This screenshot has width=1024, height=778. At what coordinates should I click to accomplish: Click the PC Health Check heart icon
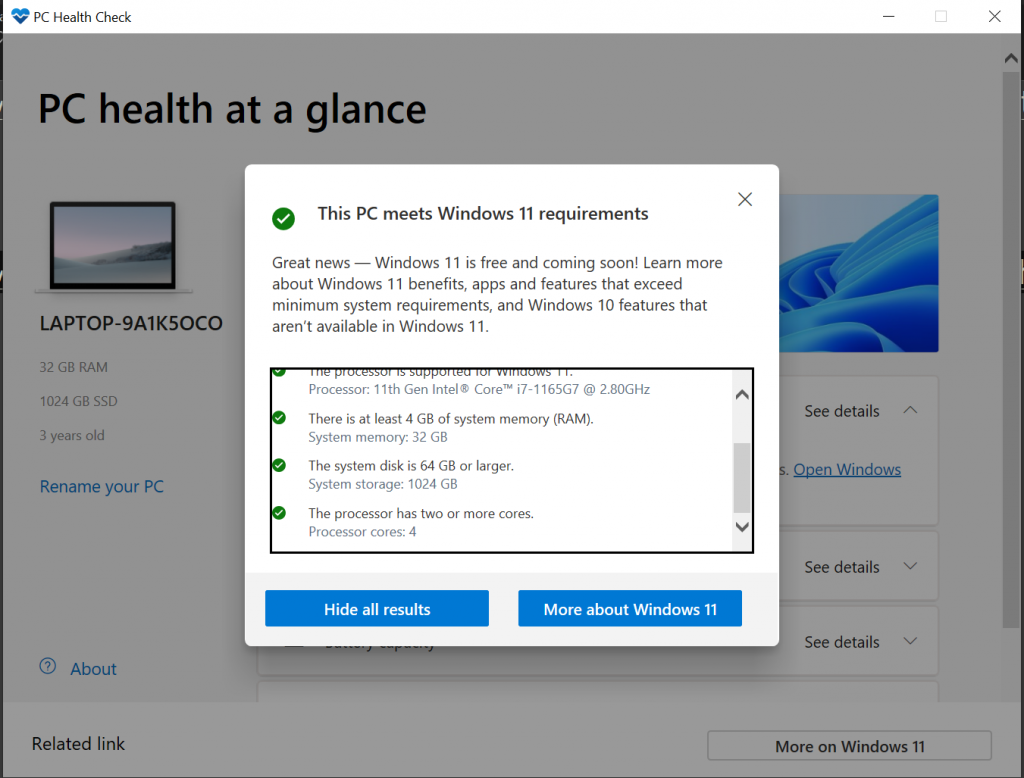pyautogui.click(x=20, y=16)
